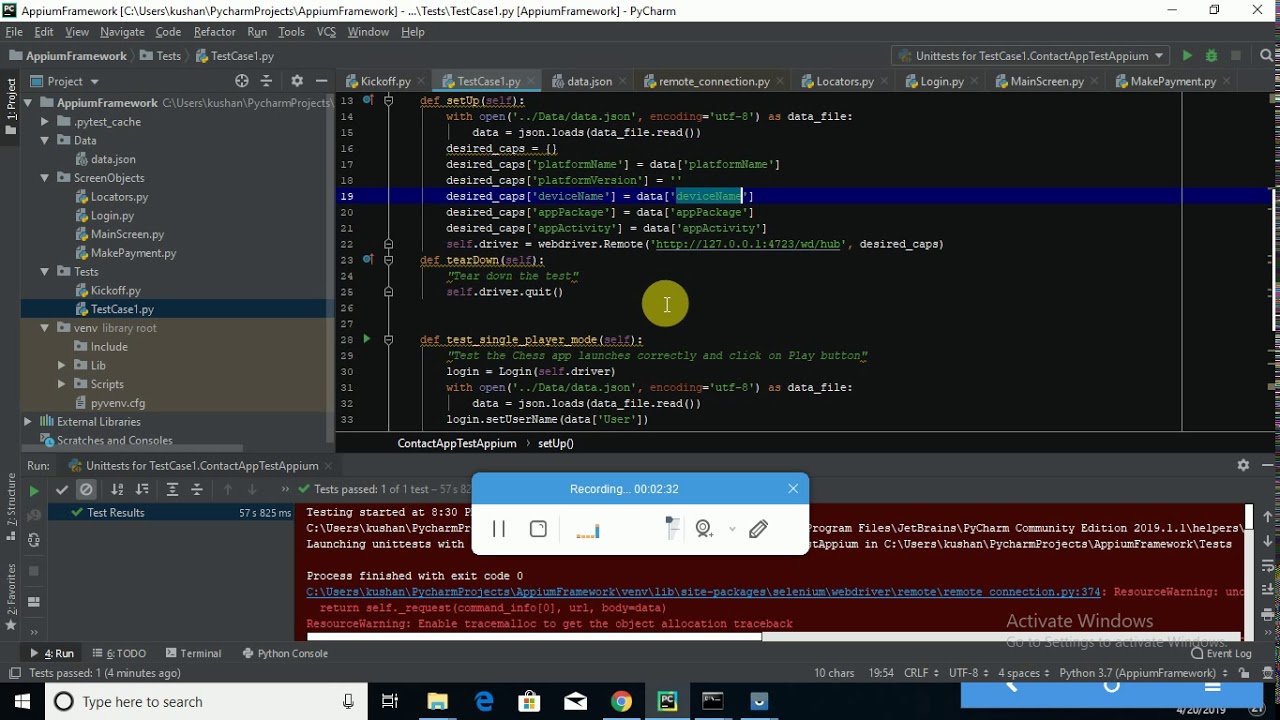The height and width of the screenshot is (720, 1280).
Task: Stop the screen recording
Action: click(538, 529)
